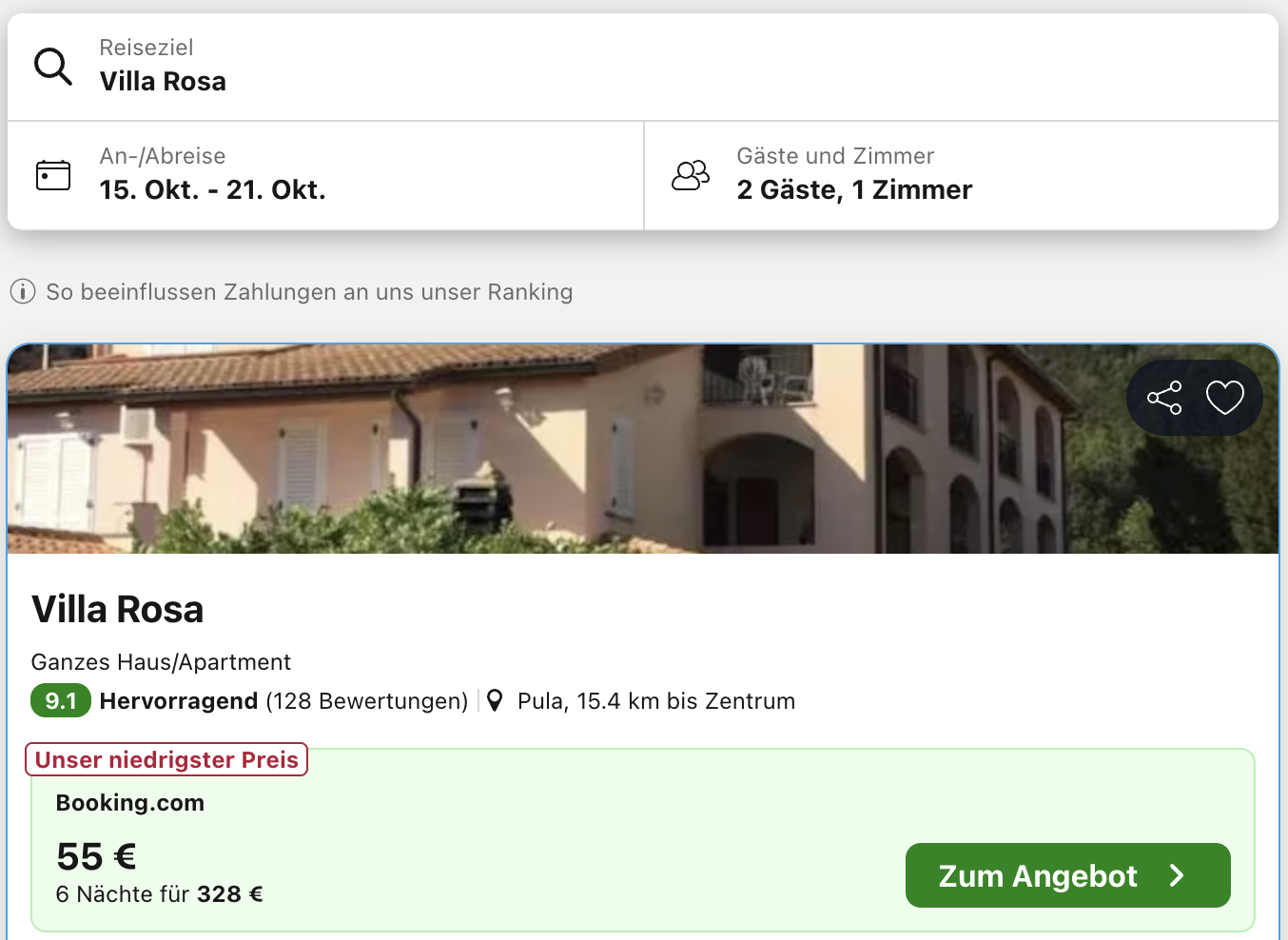Click the guests people icon
Image resolution: width=1288 pixels, height=940 pixels.
point(691,175)
